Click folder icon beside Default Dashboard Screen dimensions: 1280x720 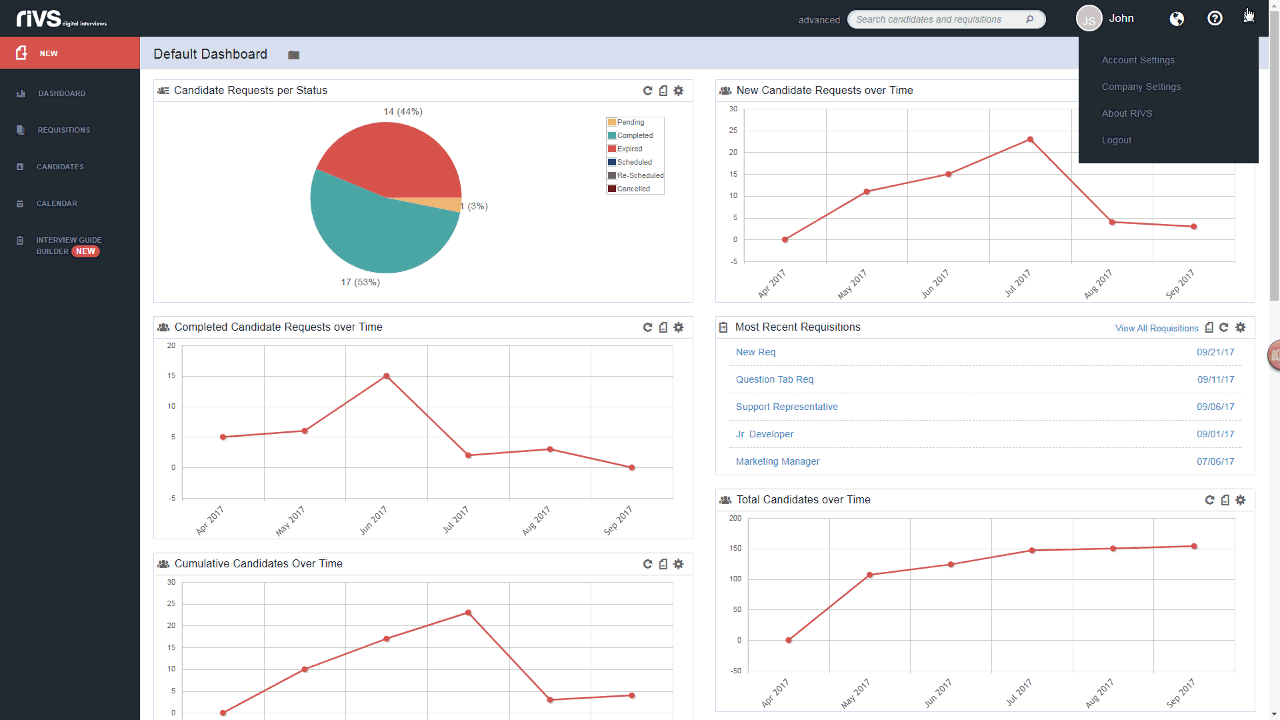click(294, 55)
